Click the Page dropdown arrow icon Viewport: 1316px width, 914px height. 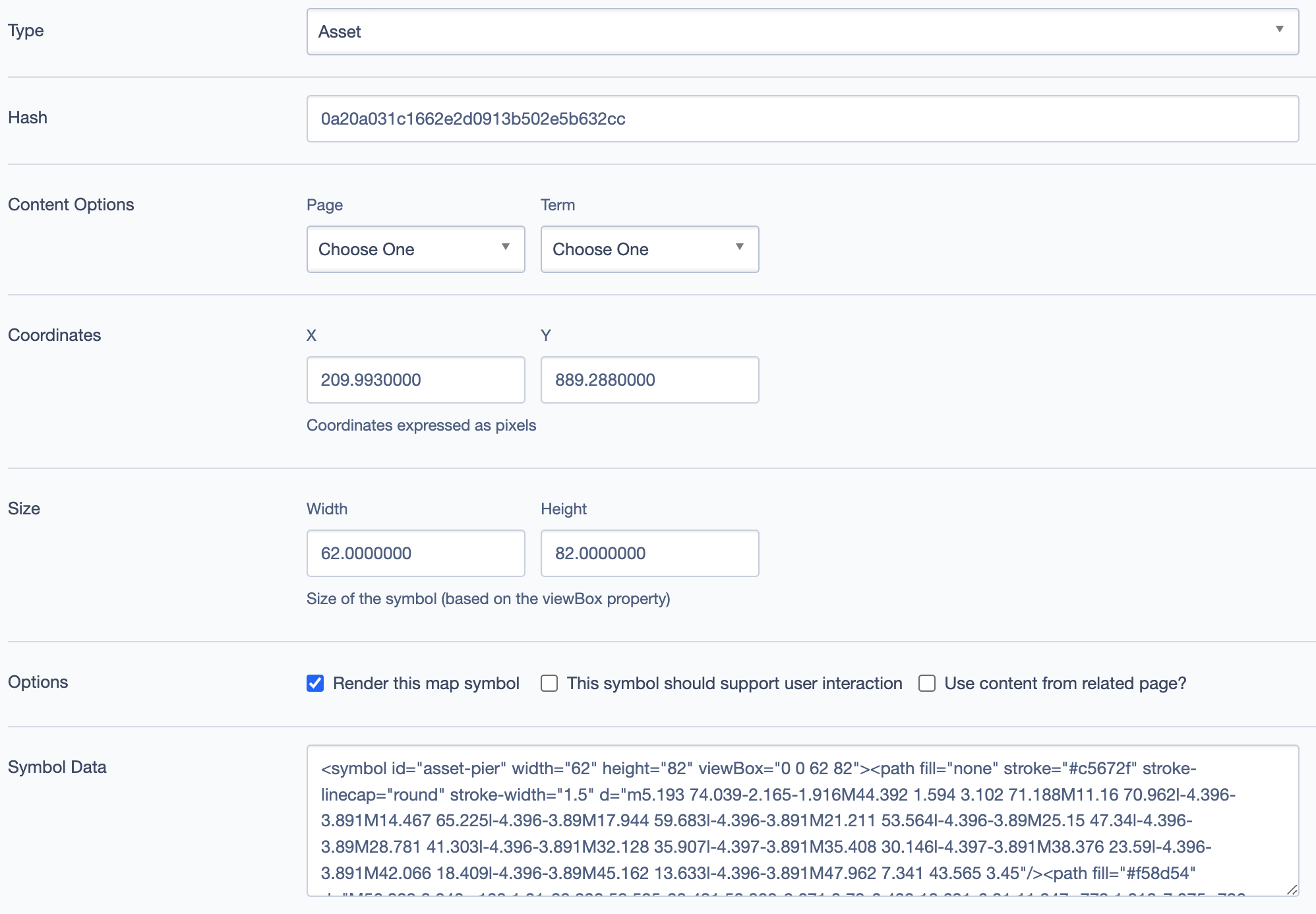pyautogui.click(x=506, y=247)
